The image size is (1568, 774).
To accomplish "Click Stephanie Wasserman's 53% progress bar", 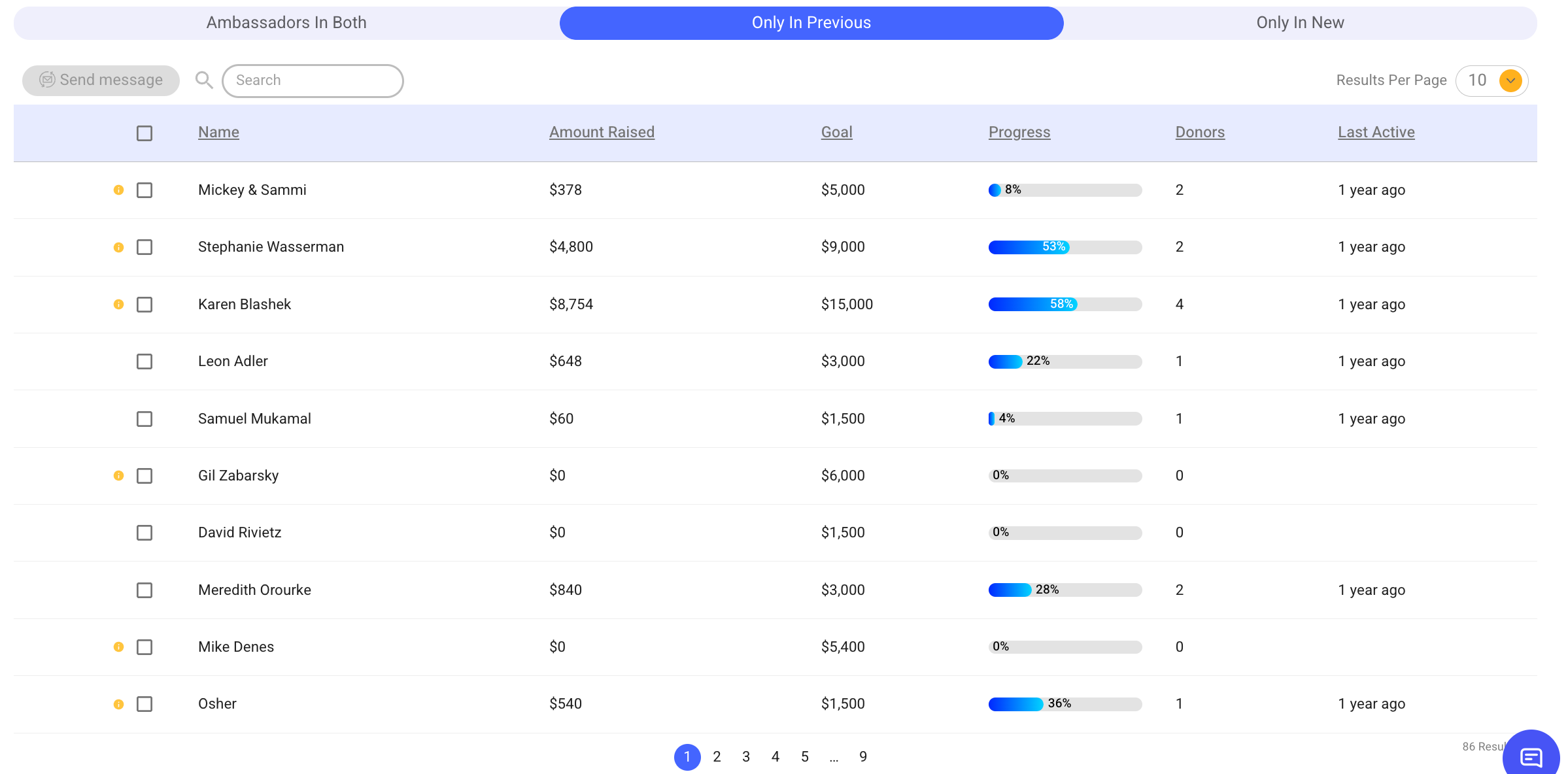I will 1065,247.
